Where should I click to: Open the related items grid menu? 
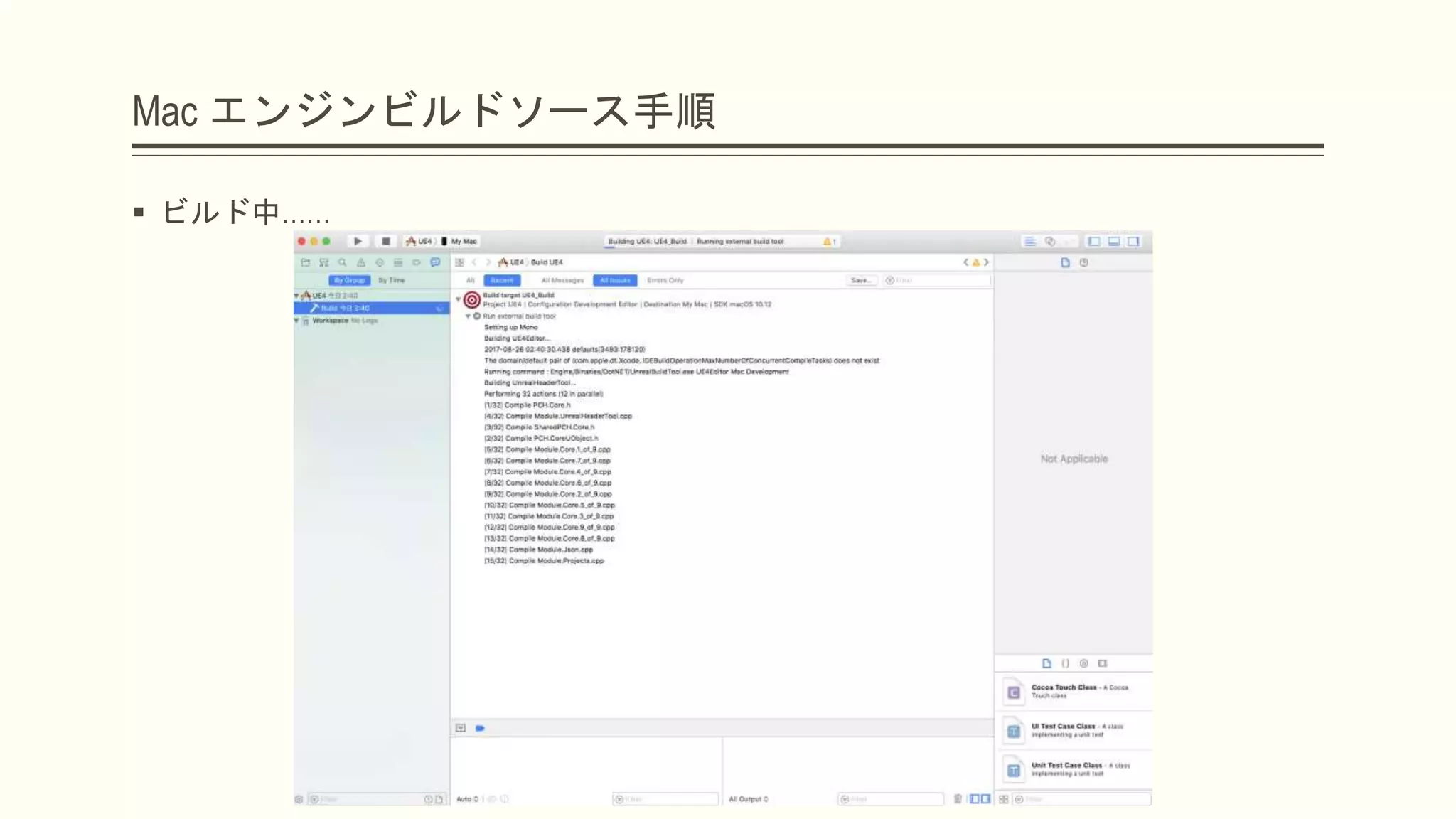coord(459,262)
